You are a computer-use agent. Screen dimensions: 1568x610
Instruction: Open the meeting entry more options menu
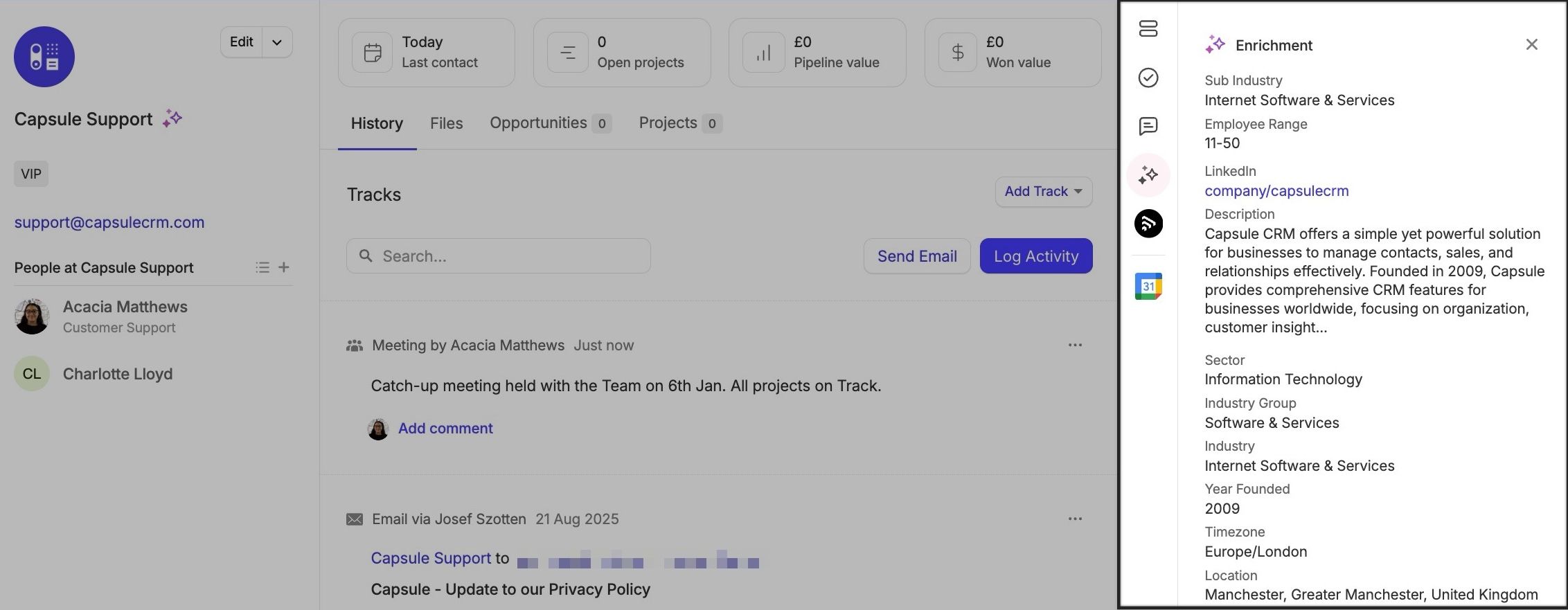click(x=1075, y=345)
